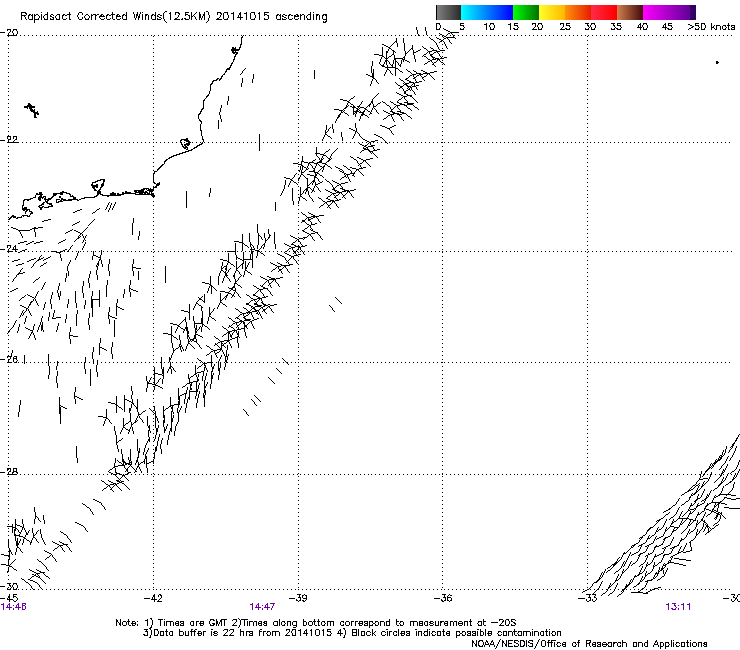
Task: Click the -22 latitude axis label
Action: 9,139
